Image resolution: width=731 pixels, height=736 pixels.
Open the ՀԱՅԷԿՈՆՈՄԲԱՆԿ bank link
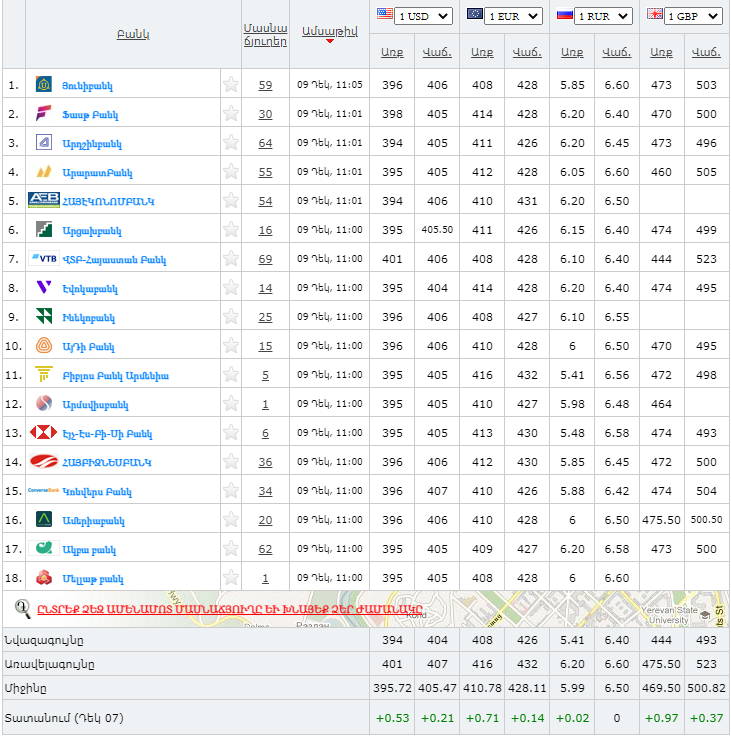tap(108, 201)
